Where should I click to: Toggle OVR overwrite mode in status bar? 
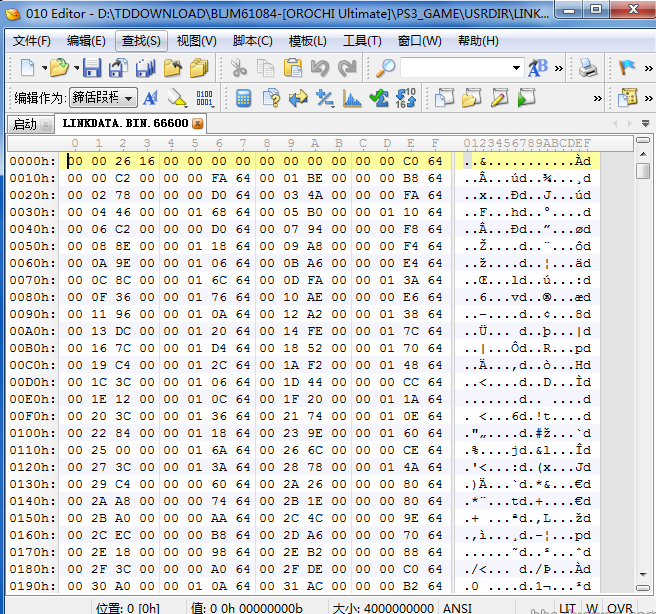(x=620, y=607)
